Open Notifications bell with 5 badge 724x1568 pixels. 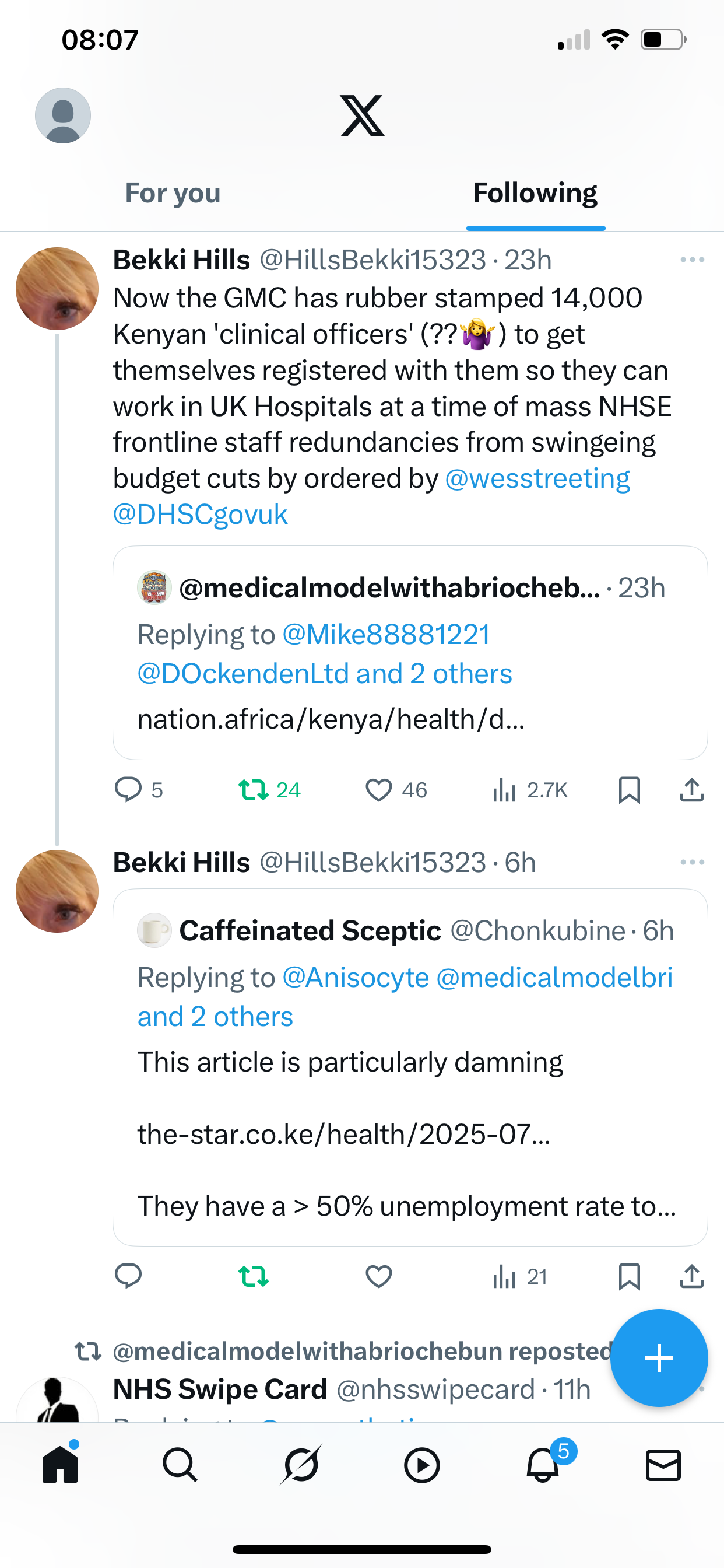click(x=543, y=1465)
